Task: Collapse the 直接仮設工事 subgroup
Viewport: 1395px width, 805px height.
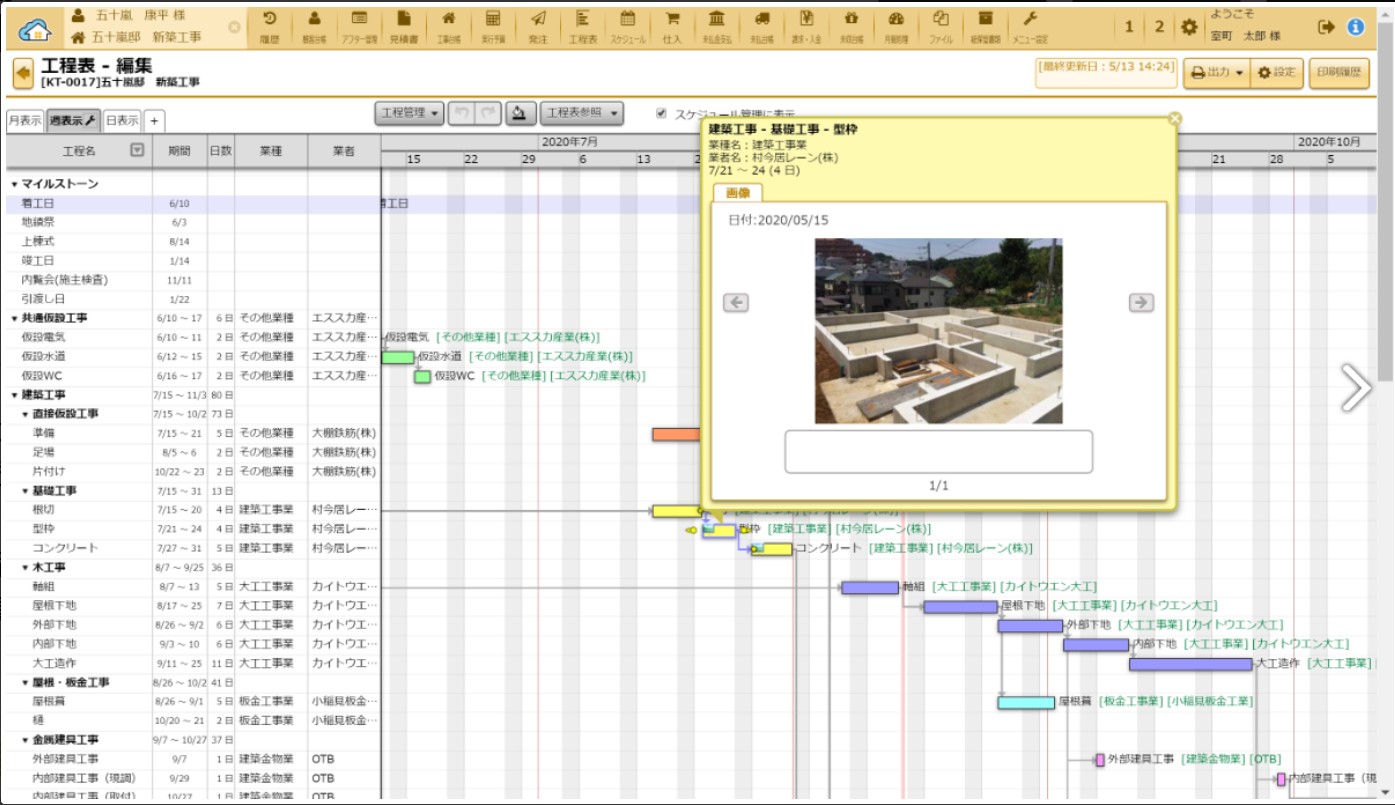Action: pyautogui.click(x=25, y=414)
